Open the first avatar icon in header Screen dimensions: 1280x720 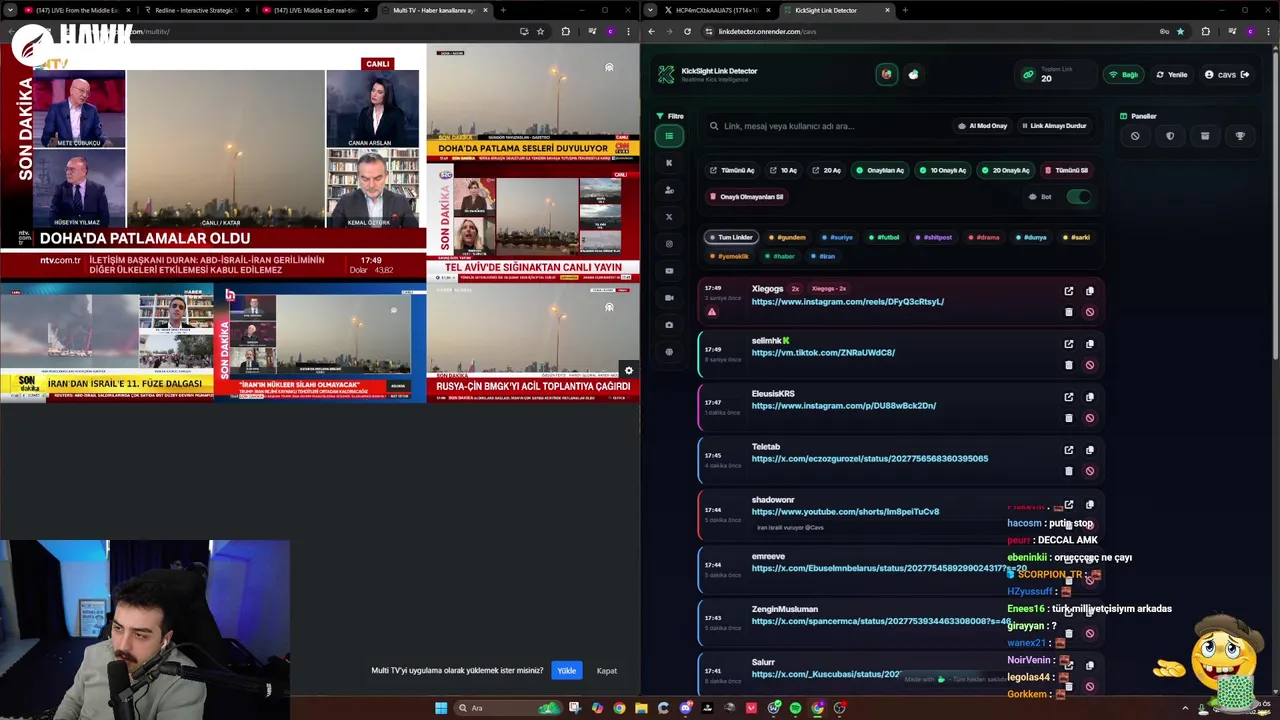(x=886, y=75)
